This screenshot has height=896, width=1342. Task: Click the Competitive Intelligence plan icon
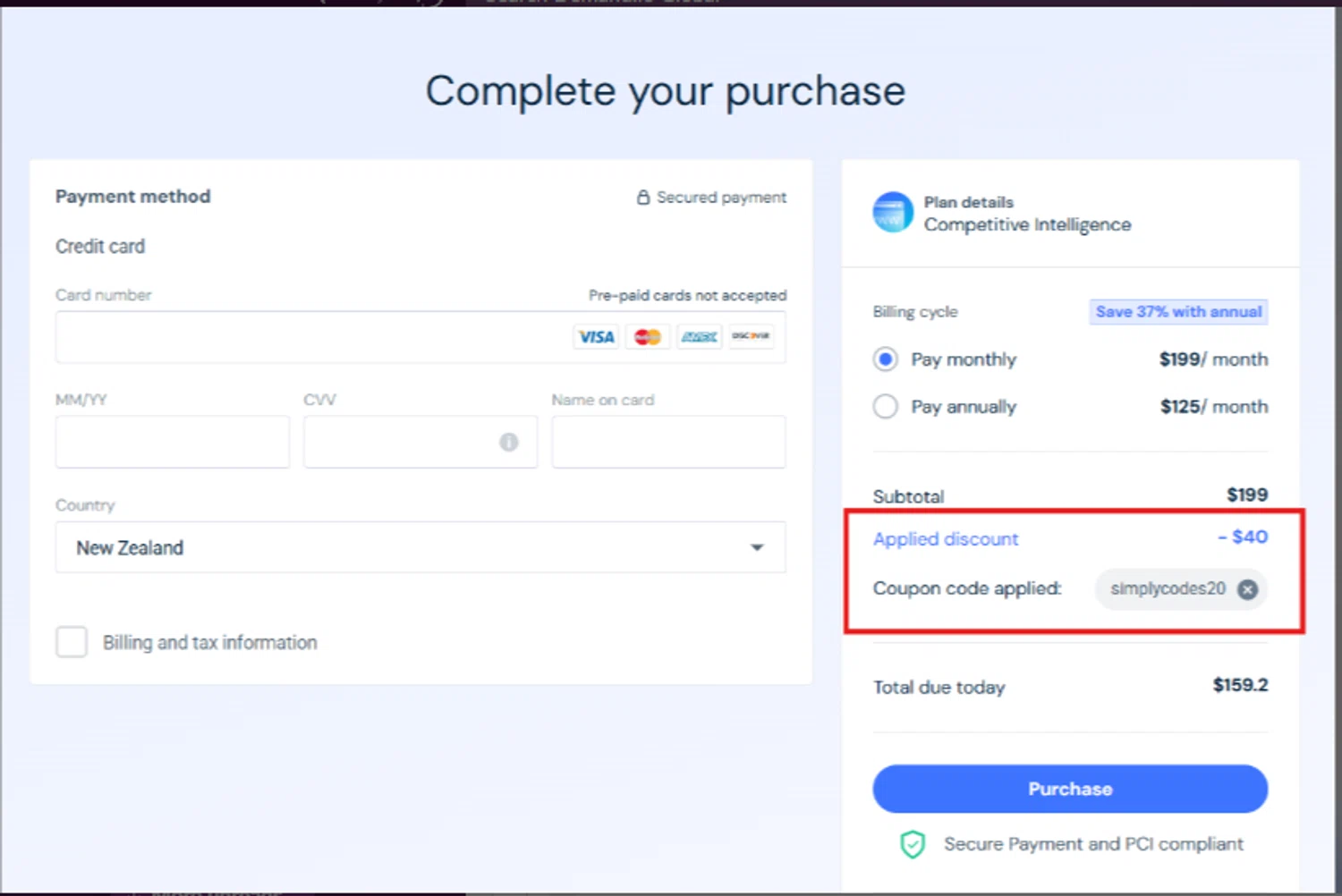(x=893, y=213)
